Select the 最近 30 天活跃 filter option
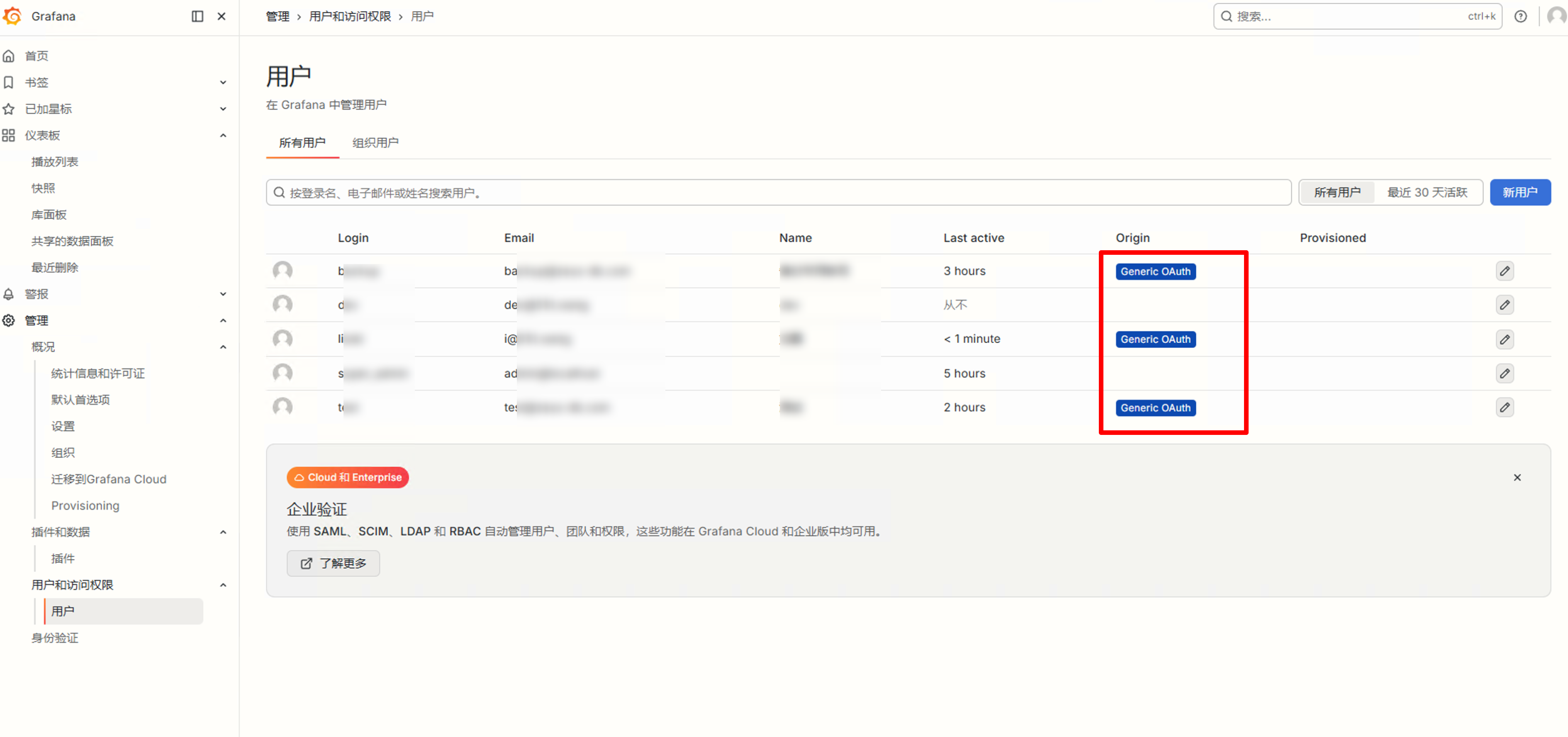The image size is (1568, 737). [x=1427, y=193]
